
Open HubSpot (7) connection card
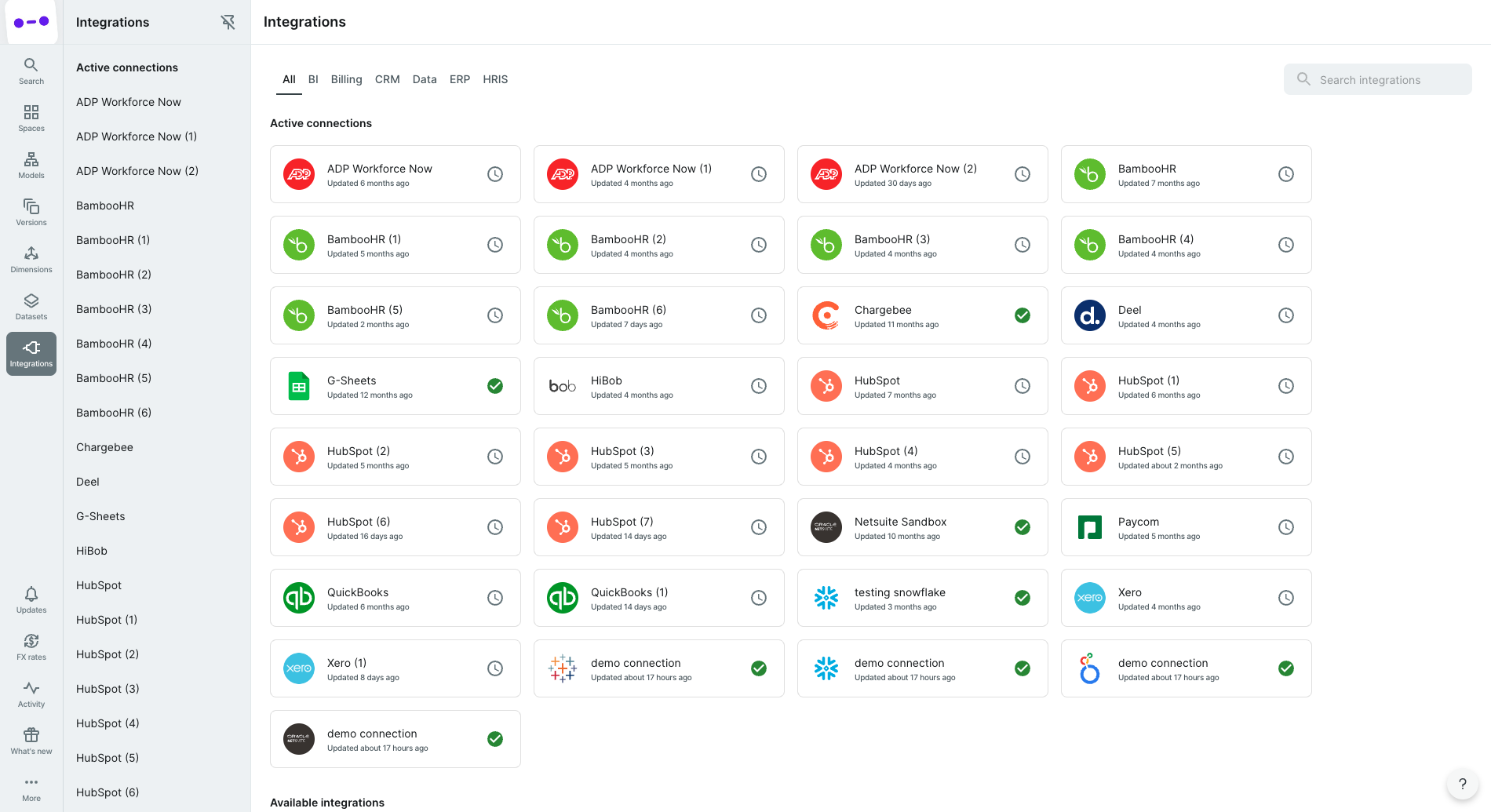pos(659,527)
